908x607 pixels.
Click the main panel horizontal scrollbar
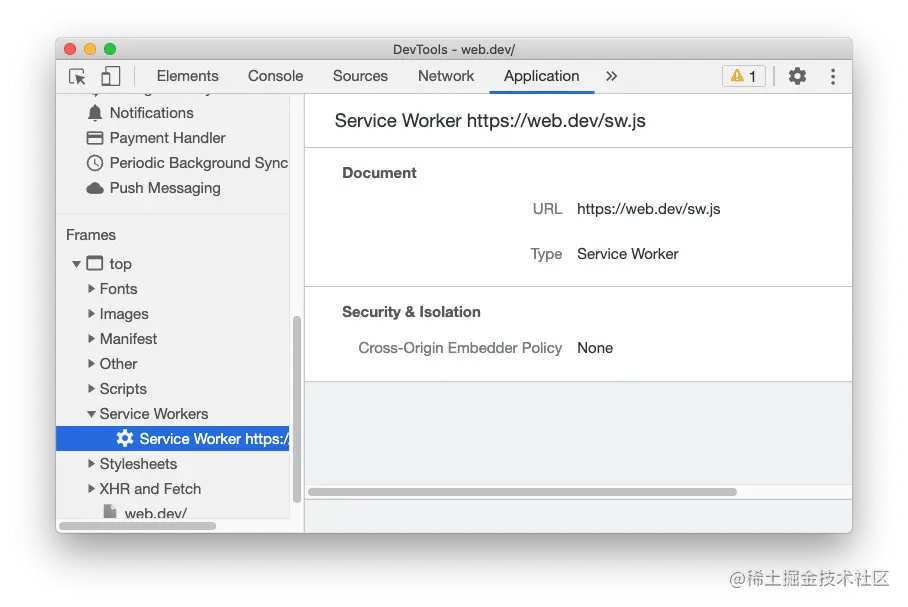coord(522,492)
